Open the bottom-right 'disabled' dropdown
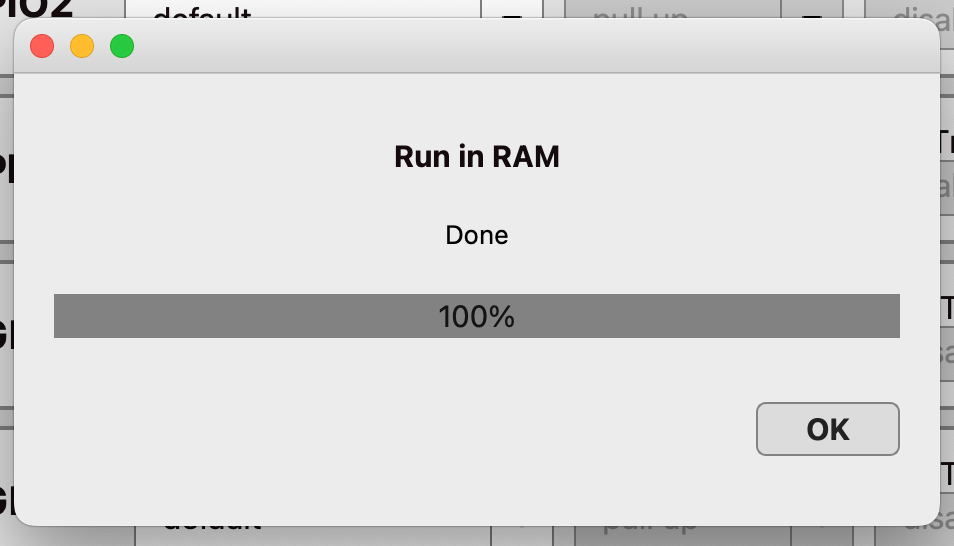This screenshot has width=954, height=546. pos(918,534)
